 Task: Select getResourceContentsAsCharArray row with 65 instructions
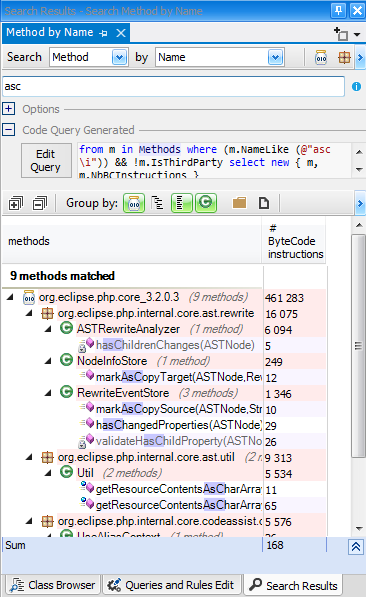click(179, 505)
